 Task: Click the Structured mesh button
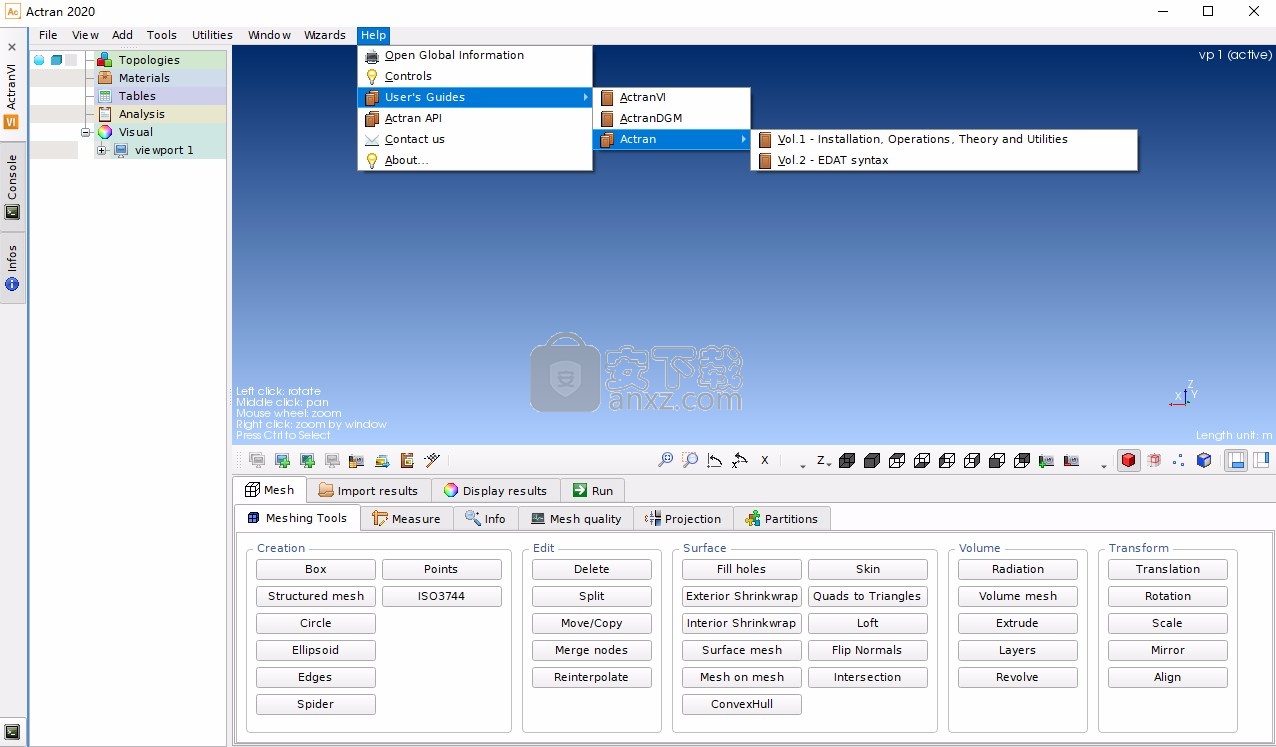[316, 596]
